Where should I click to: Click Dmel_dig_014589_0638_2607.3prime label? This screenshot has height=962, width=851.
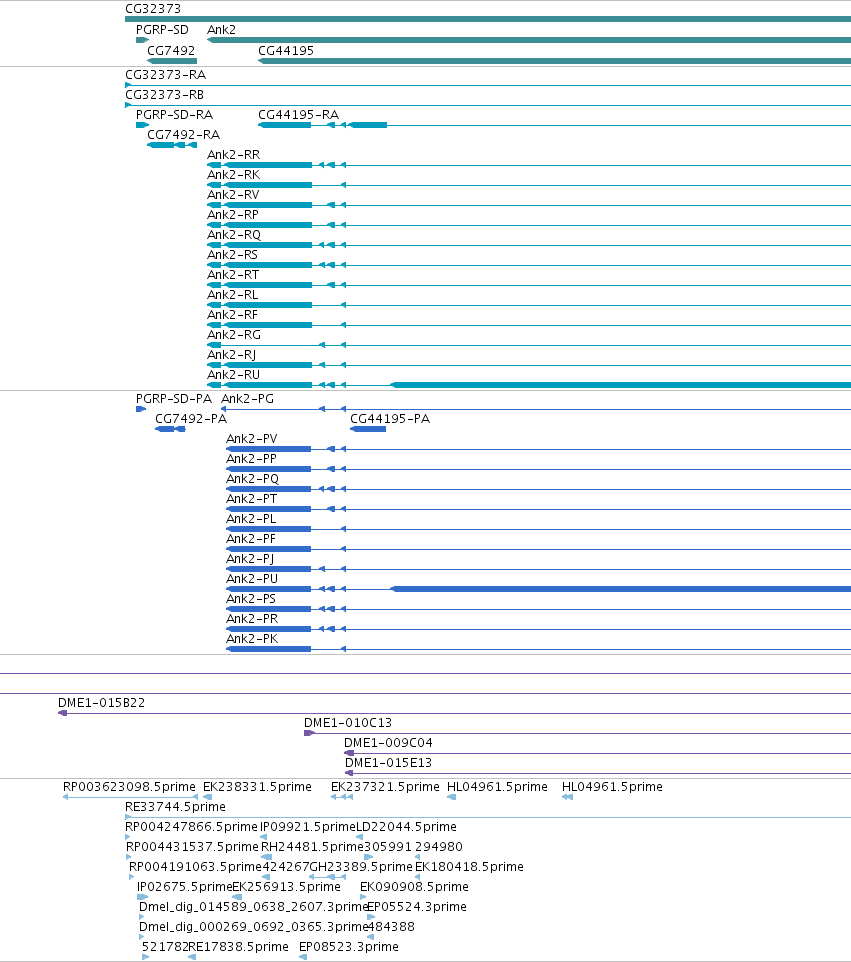click(x=253, y=907)
